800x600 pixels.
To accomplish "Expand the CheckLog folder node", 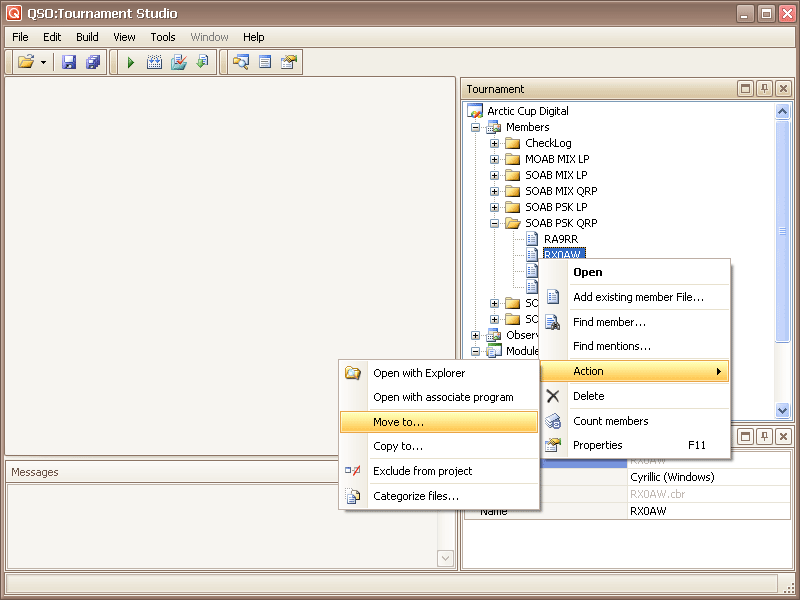I will click(x=494, y=143).
